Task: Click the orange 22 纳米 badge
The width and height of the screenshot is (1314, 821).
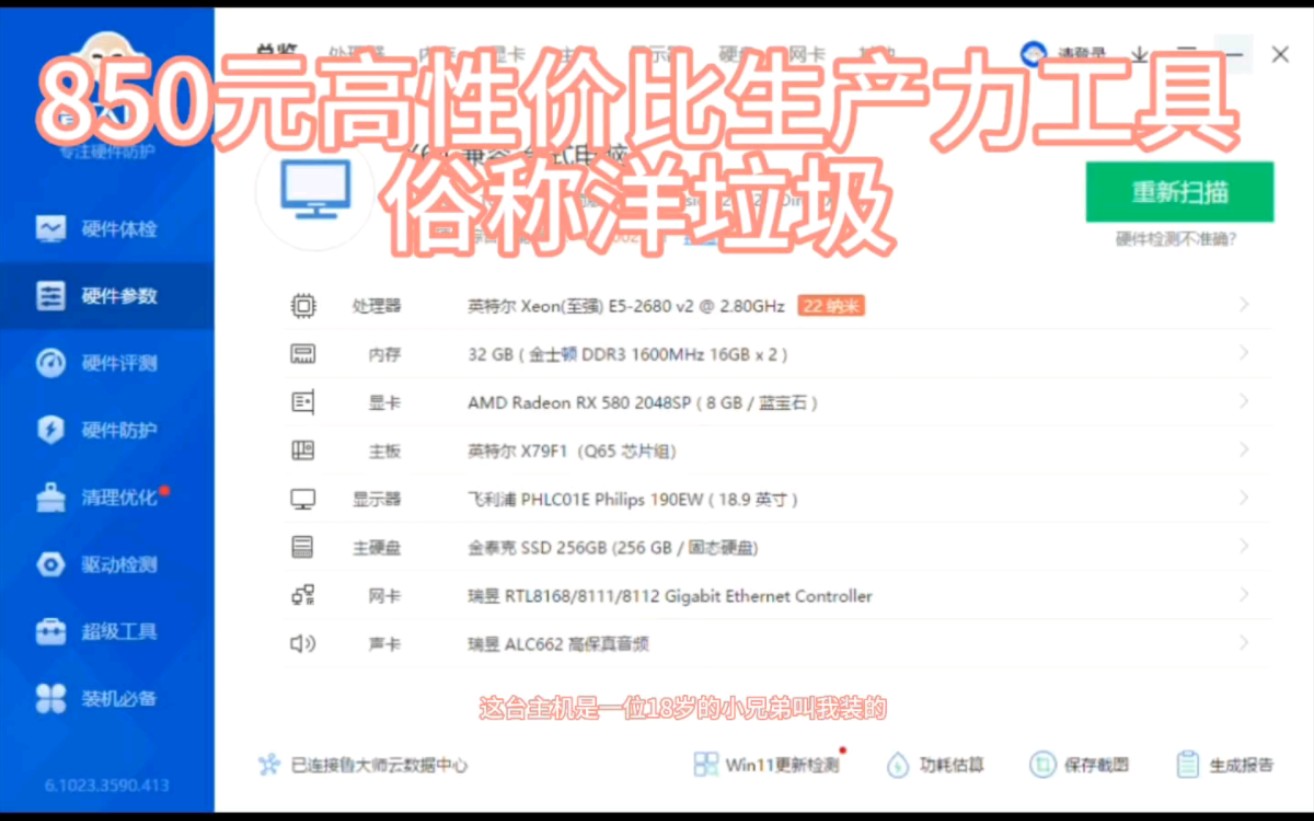Action: 831,306
